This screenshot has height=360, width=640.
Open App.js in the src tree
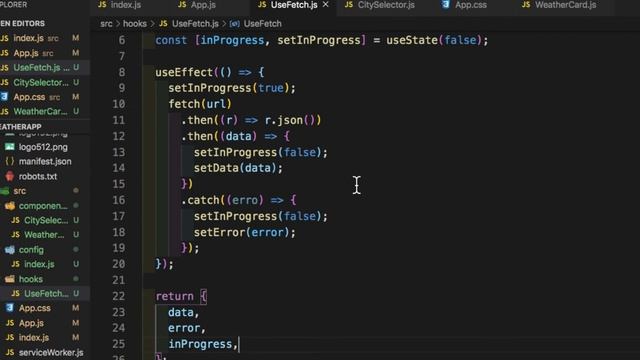31,323
